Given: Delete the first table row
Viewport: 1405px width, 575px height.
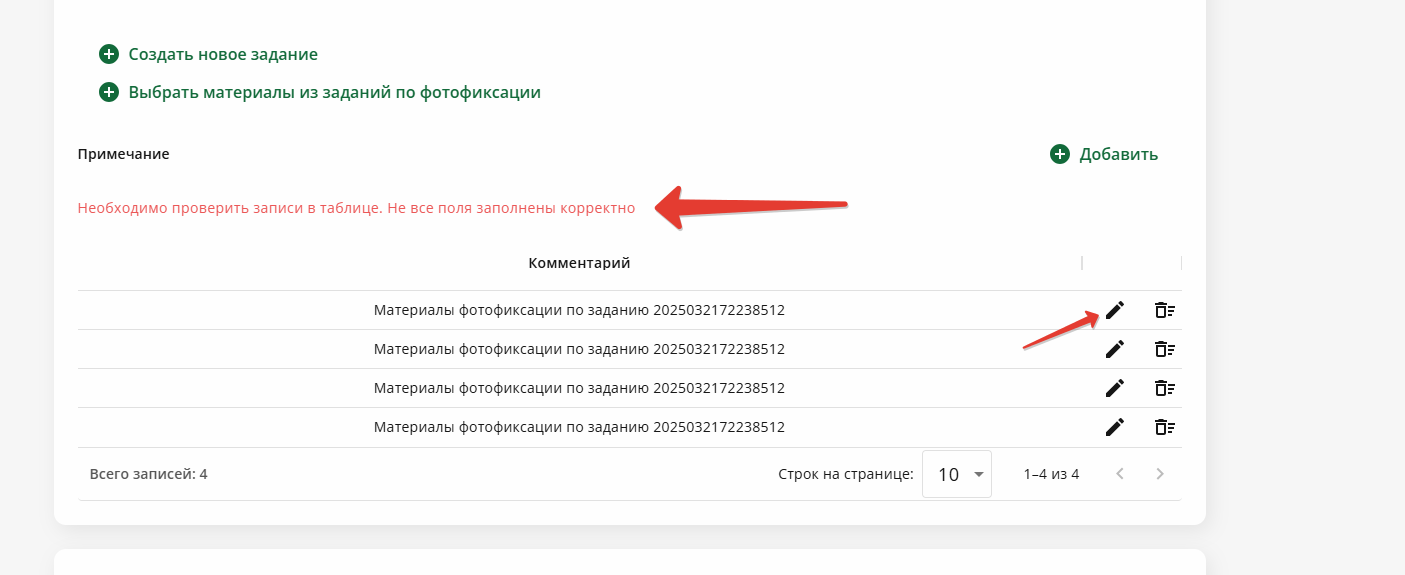Looking at the screenshot, I should (x=1164, y=310).
